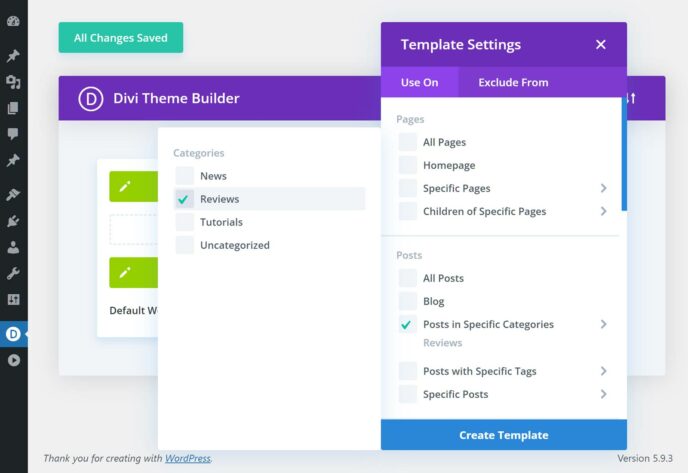Image resolution: width=688 pixels, height=473 pixels.
Task: Open the WordPress link in footer
Action: click(188, 459)
